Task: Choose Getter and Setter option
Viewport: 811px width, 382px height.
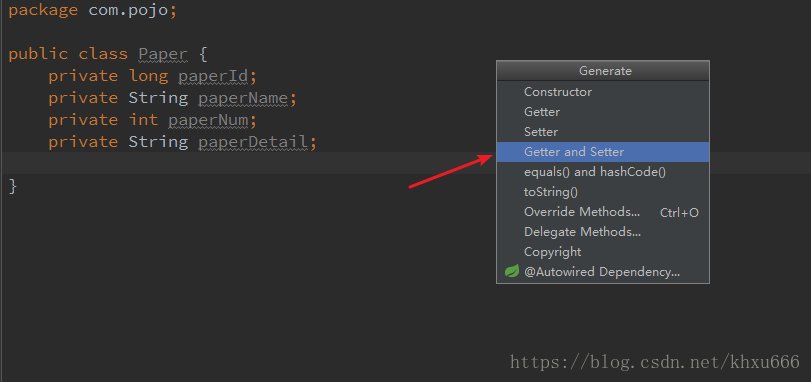Action: (x=603, y=152)
